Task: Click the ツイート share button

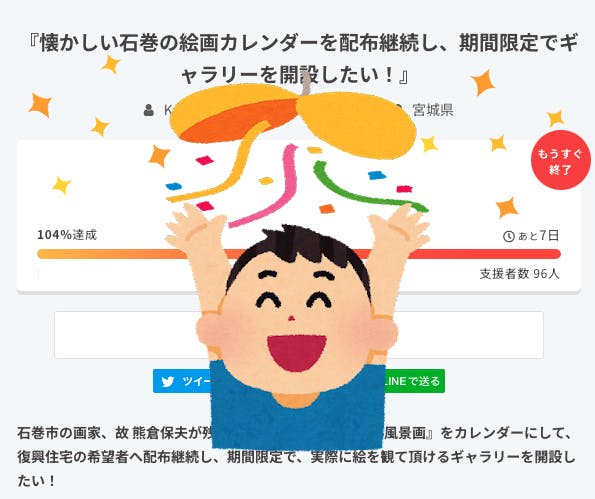Action: coord(182,381)
